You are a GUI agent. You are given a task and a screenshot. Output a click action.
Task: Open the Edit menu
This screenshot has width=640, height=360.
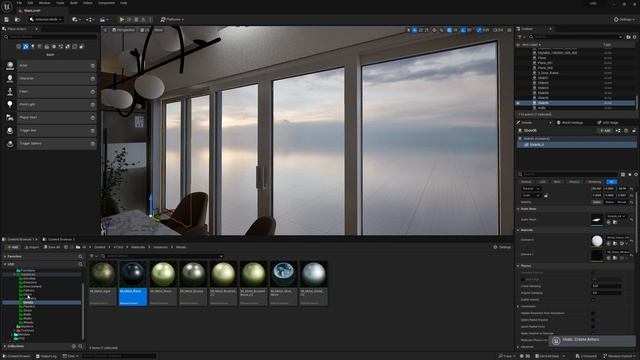30,3
